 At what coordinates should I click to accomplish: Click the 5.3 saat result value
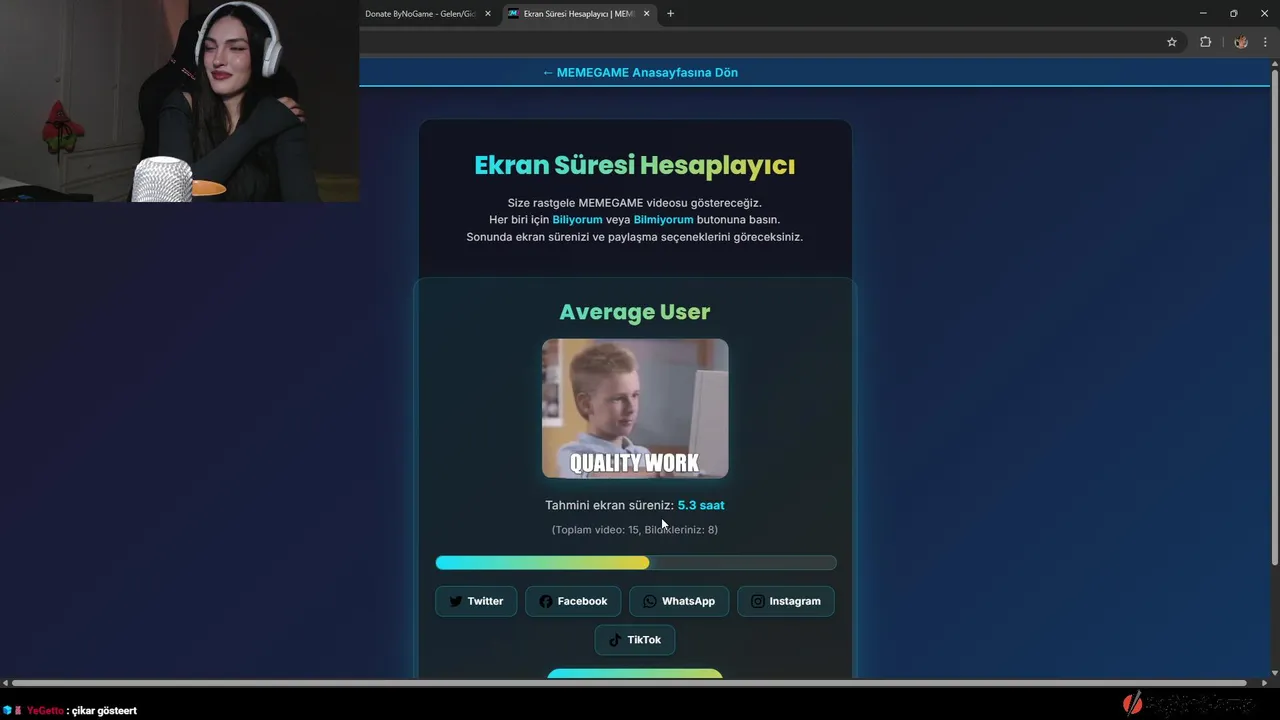[x=701, y=505]
